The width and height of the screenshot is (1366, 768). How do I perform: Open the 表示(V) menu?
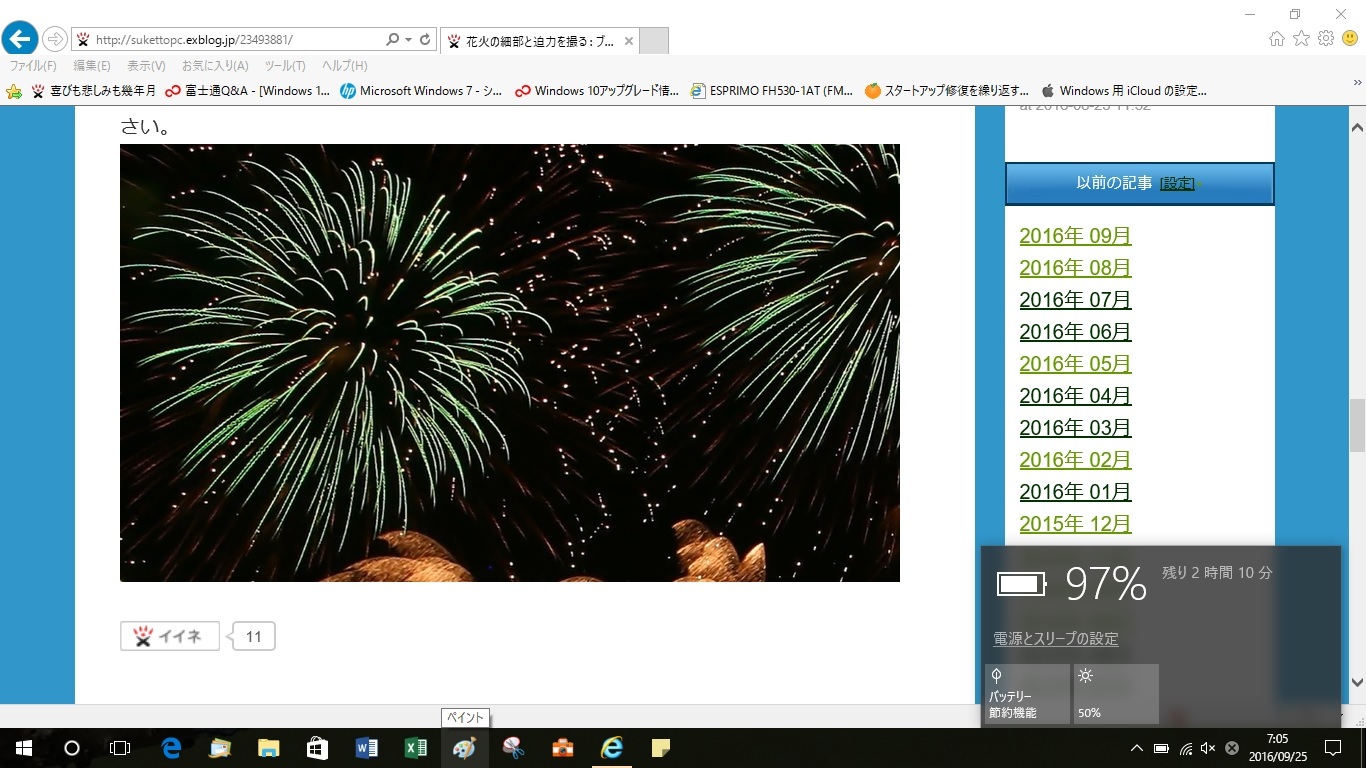[x=146, y=66]
